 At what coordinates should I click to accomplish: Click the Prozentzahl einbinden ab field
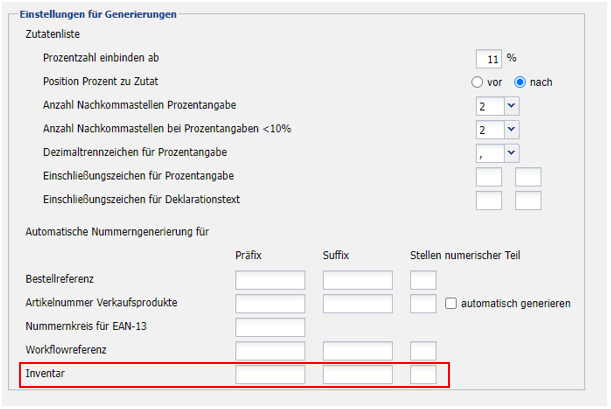[x=489, y=58]
